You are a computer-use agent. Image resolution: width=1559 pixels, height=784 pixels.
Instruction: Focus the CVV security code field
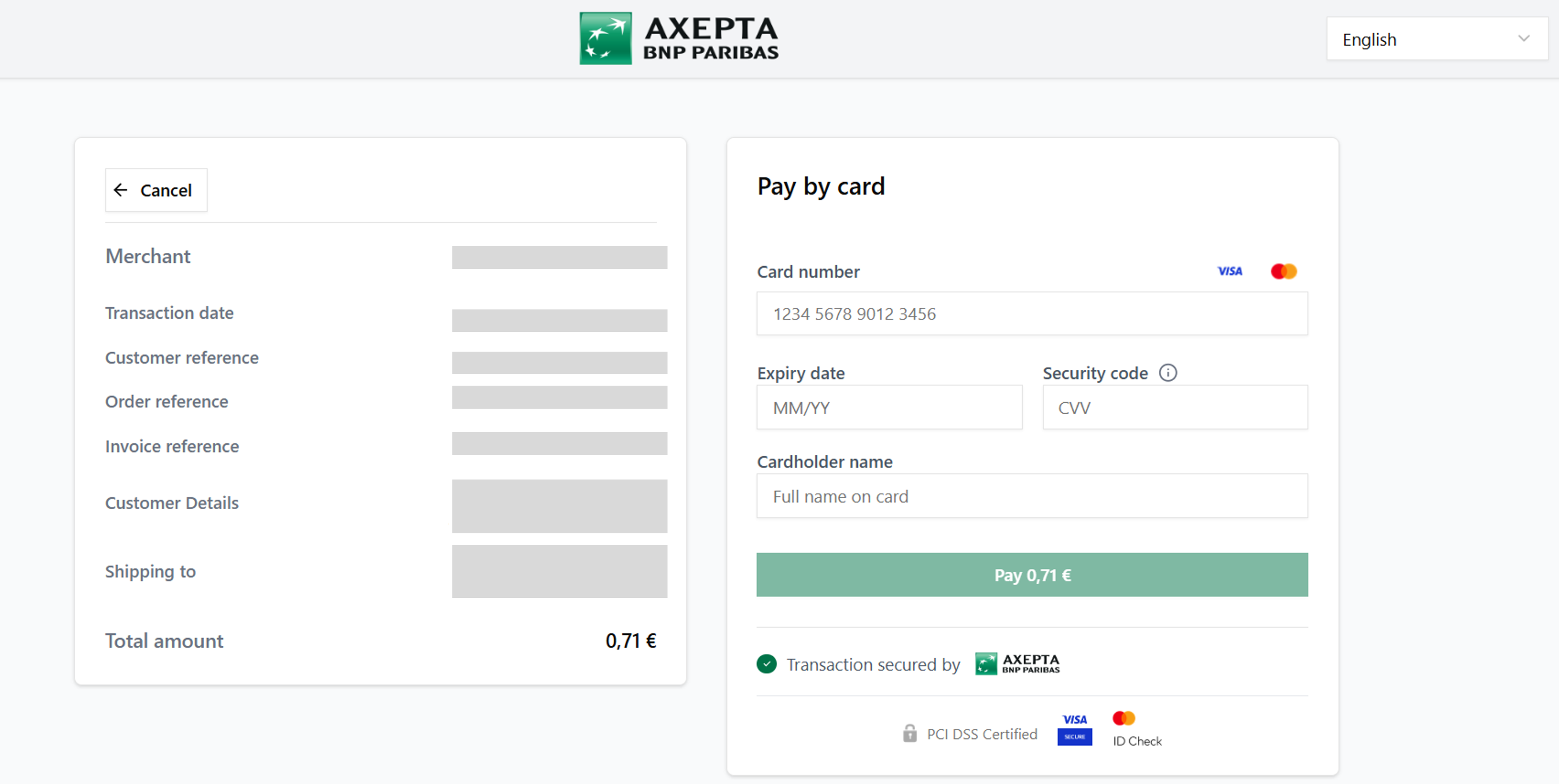point(1175,407)
